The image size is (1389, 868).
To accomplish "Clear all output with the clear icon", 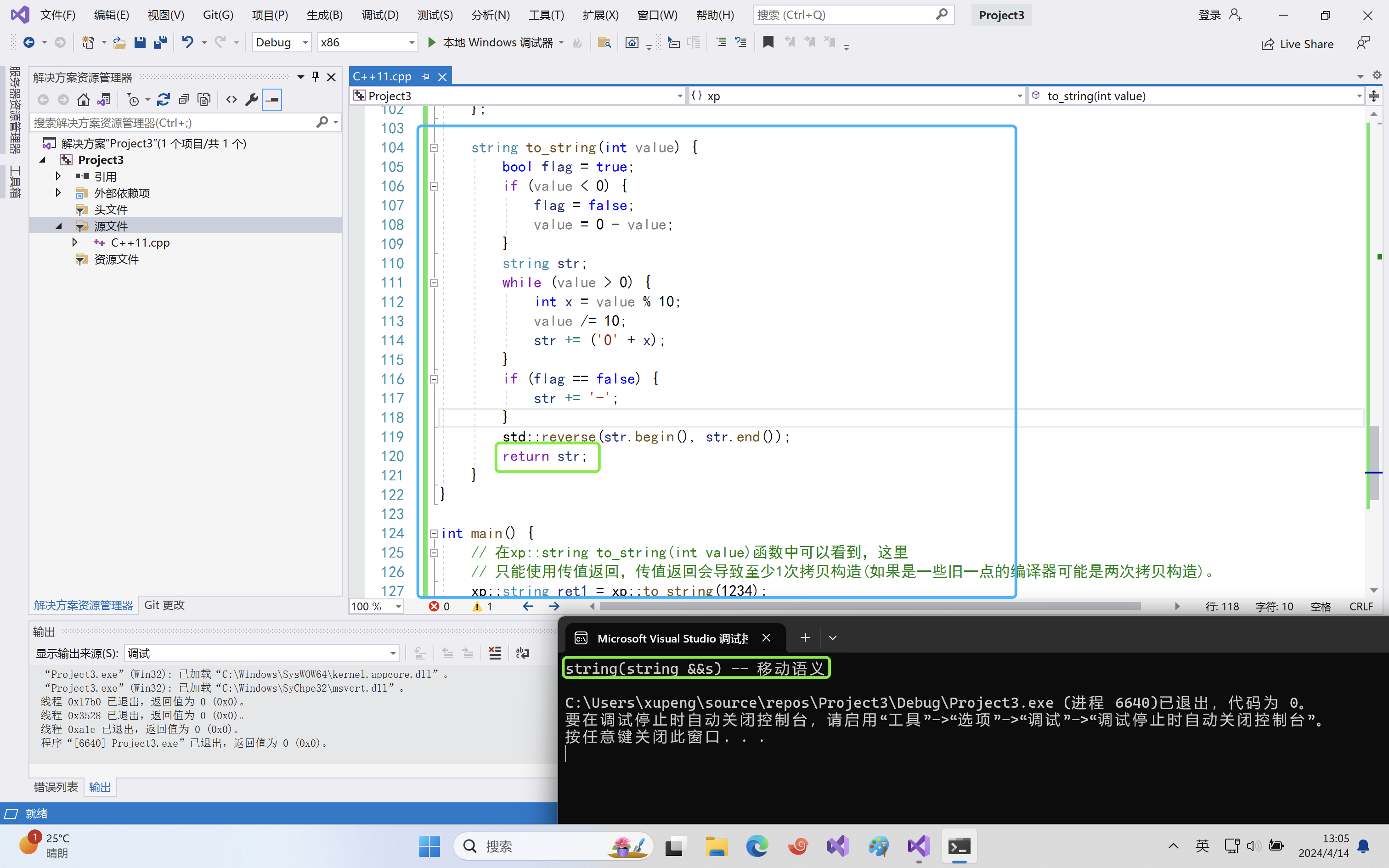I will point(494,653).
